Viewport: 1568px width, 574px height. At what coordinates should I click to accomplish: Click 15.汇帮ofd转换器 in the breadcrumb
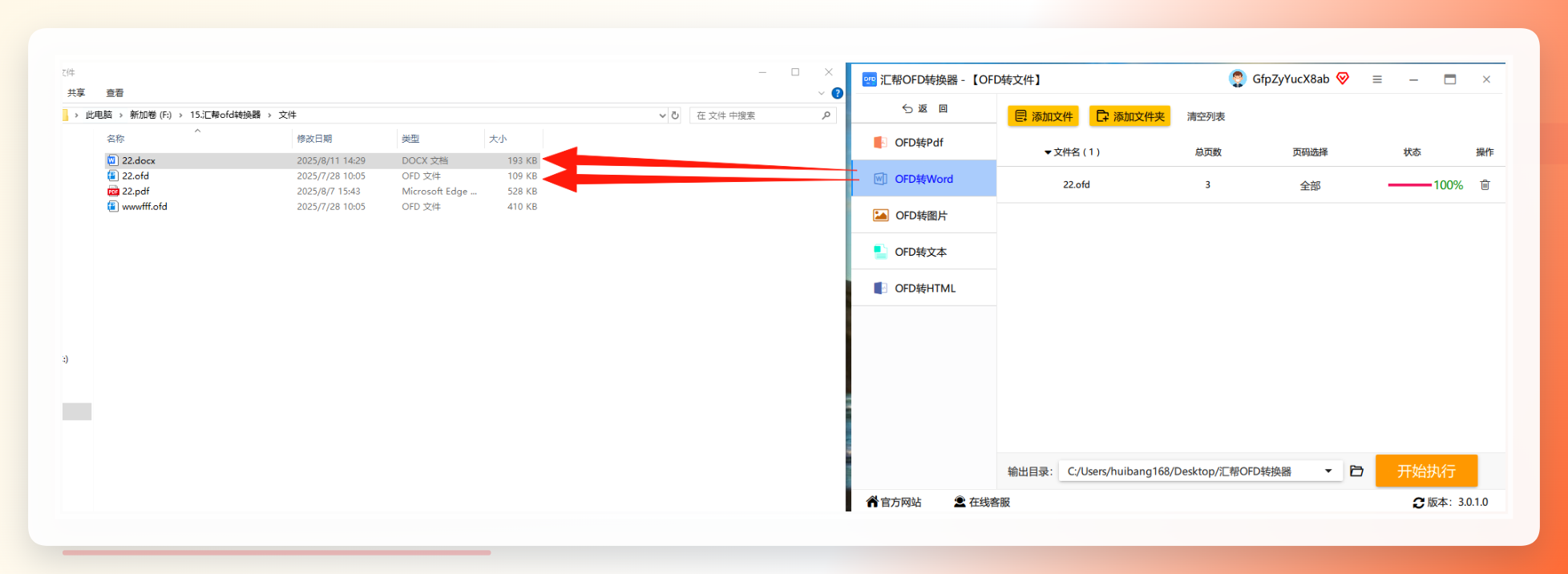click(225, 115)
